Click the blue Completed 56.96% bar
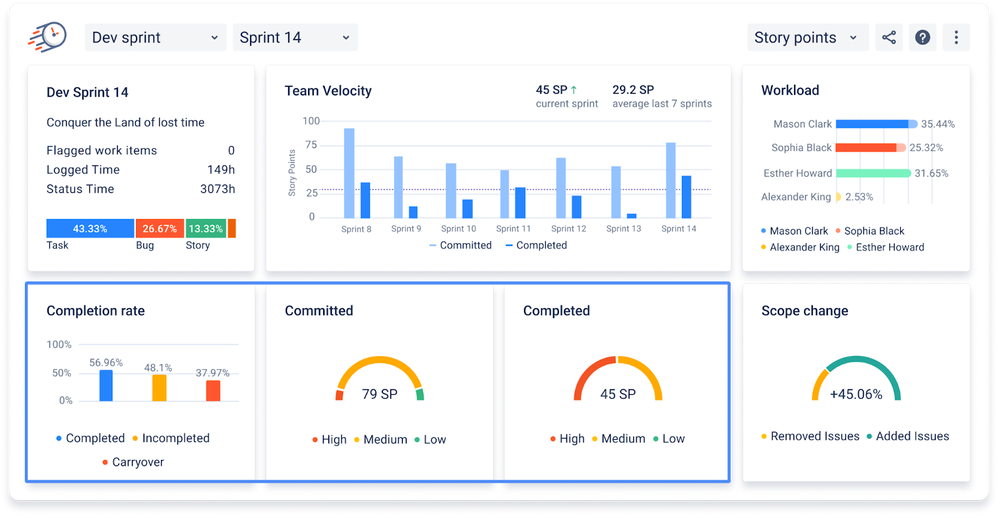Screen dimensions: 998x516 [105, 385]
